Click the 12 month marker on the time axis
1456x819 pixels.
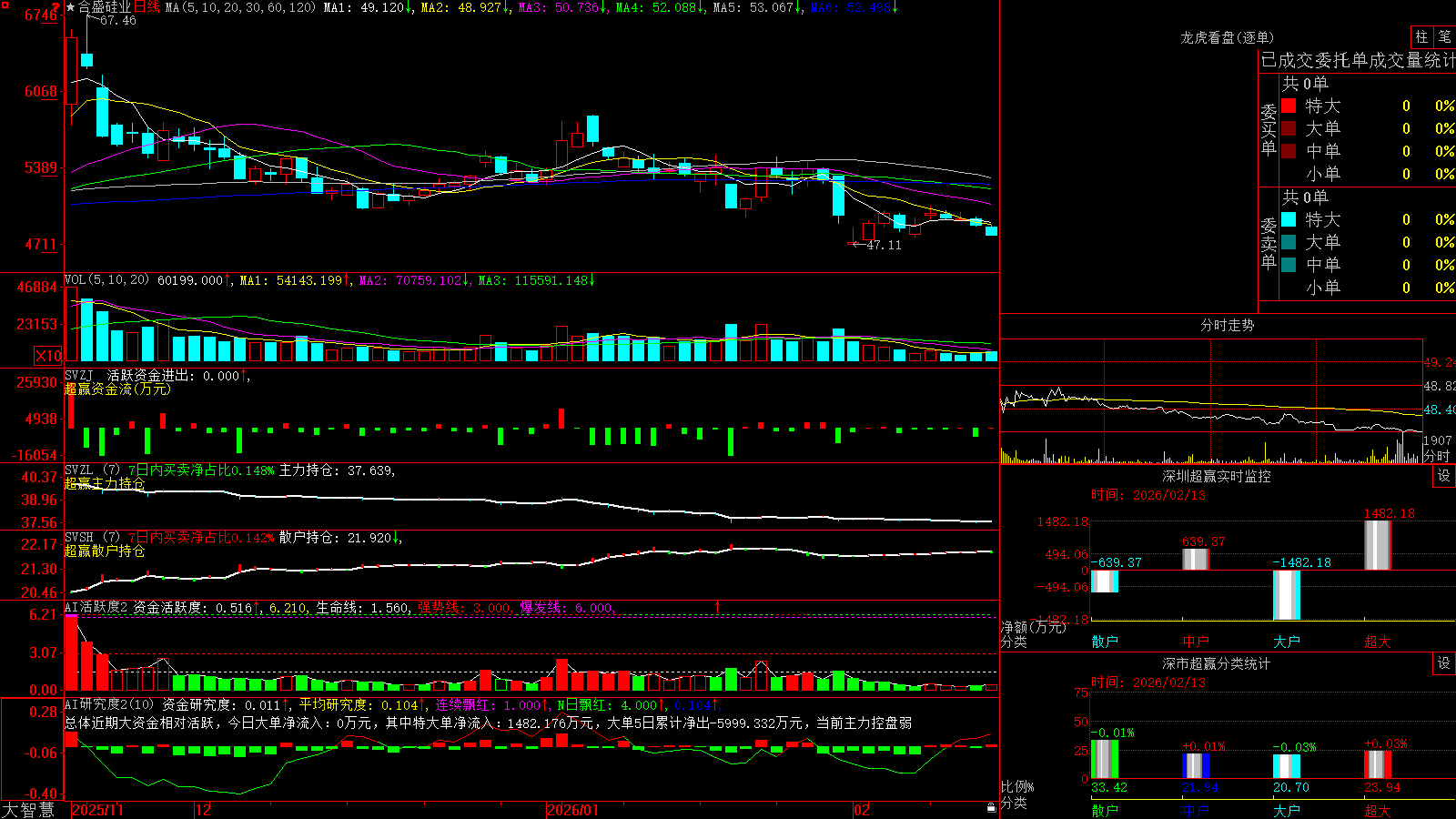click(x=203, y=810)
